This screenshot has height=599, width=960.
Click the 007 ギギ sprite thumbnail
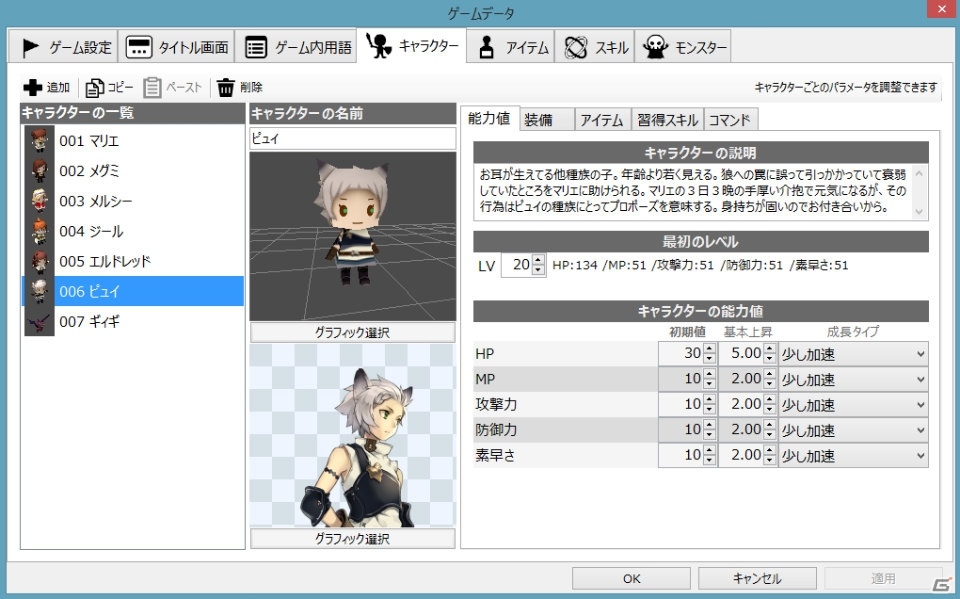click(x=39, y=321)
